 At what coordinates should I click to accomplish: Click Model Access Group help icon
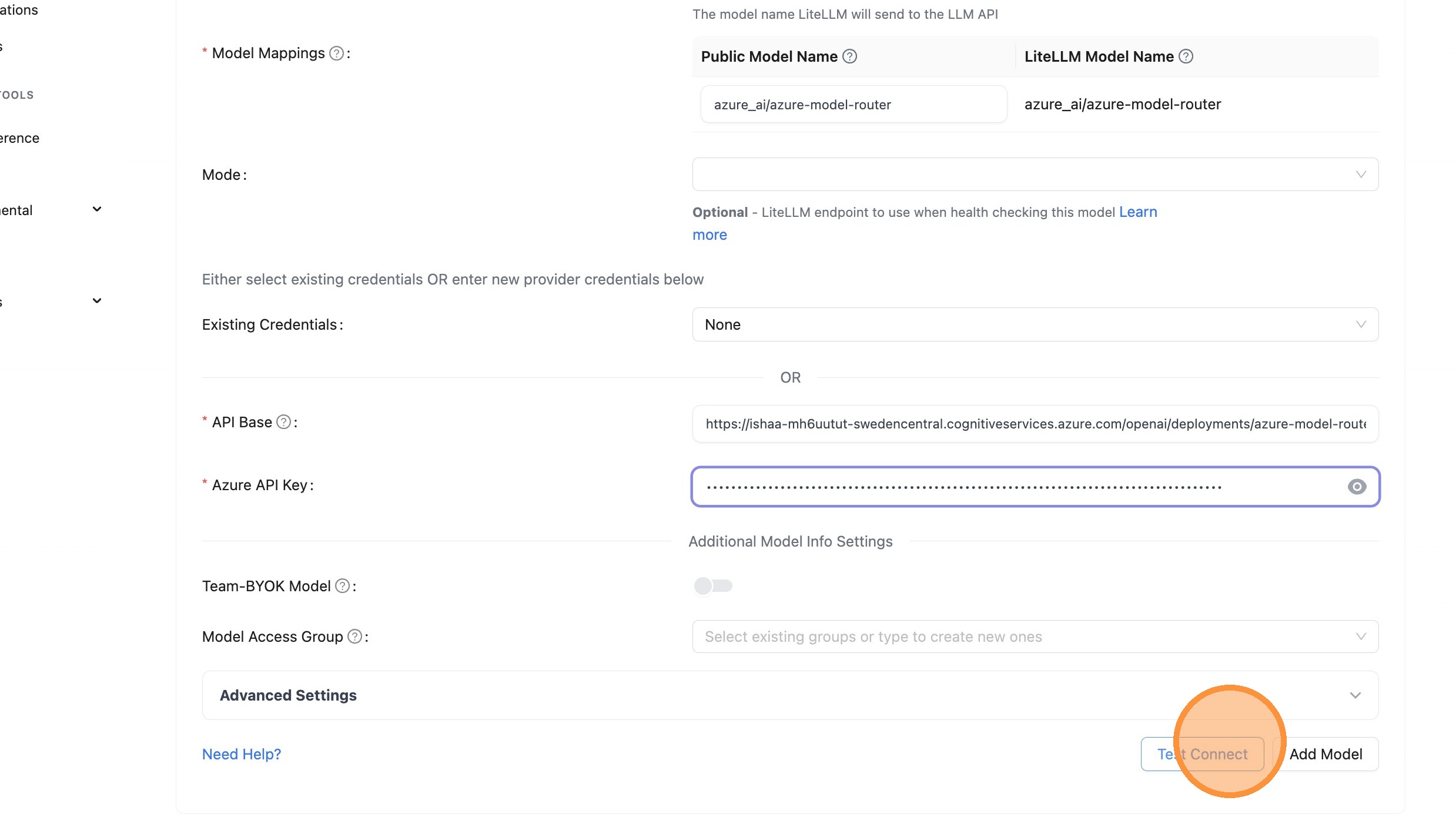354,637
